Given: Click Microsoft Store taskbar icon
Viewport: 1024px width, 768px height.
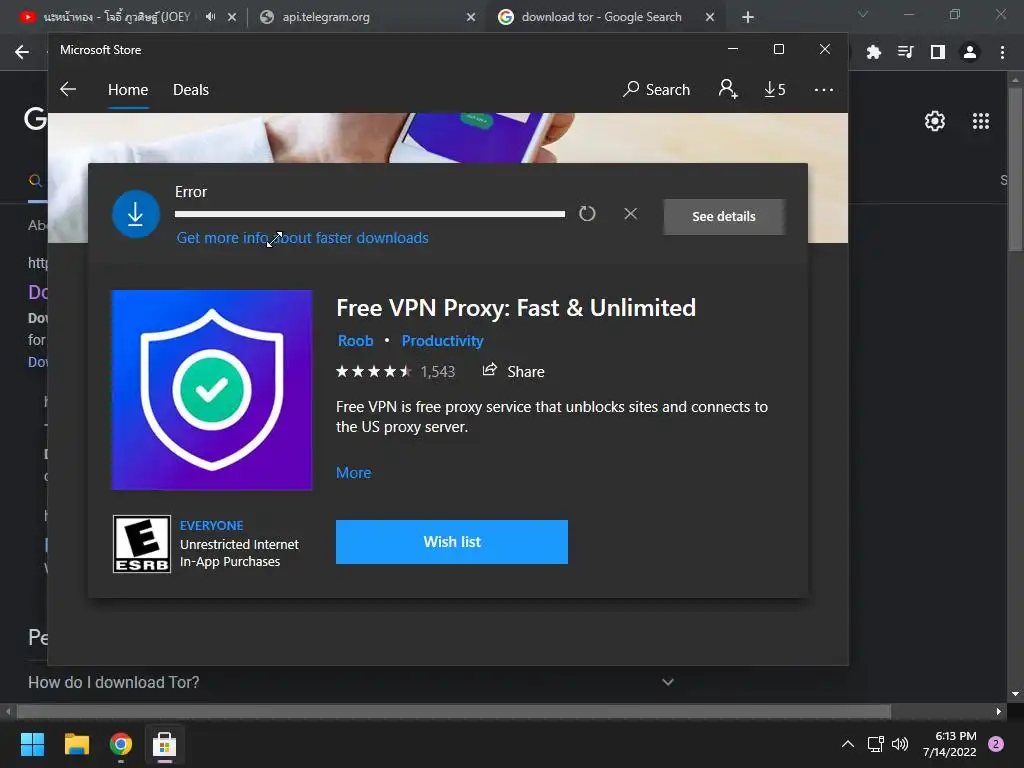Looking at the screenshot, I should (165, 744).
